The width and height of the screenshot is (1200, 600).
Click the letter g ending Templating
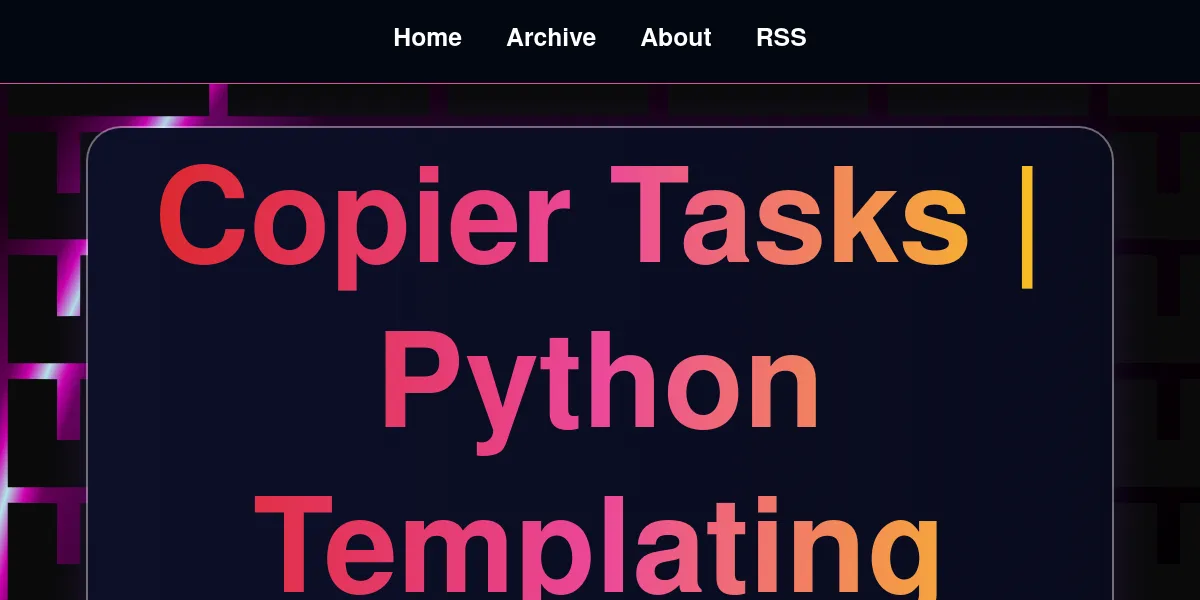905,560
